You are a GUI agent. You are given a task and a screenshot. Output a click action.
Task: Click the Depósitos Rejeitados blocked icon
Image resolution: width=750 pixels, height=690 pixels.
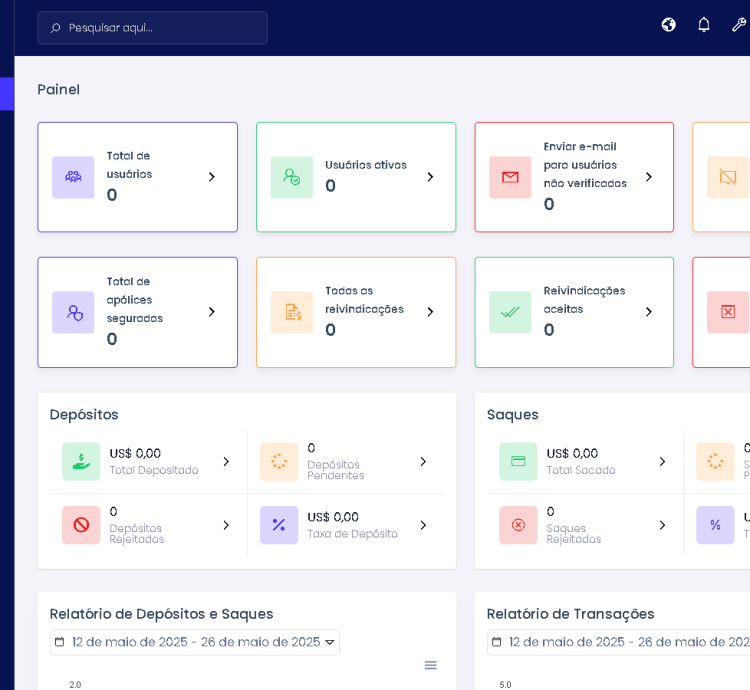tap(81, 525)
